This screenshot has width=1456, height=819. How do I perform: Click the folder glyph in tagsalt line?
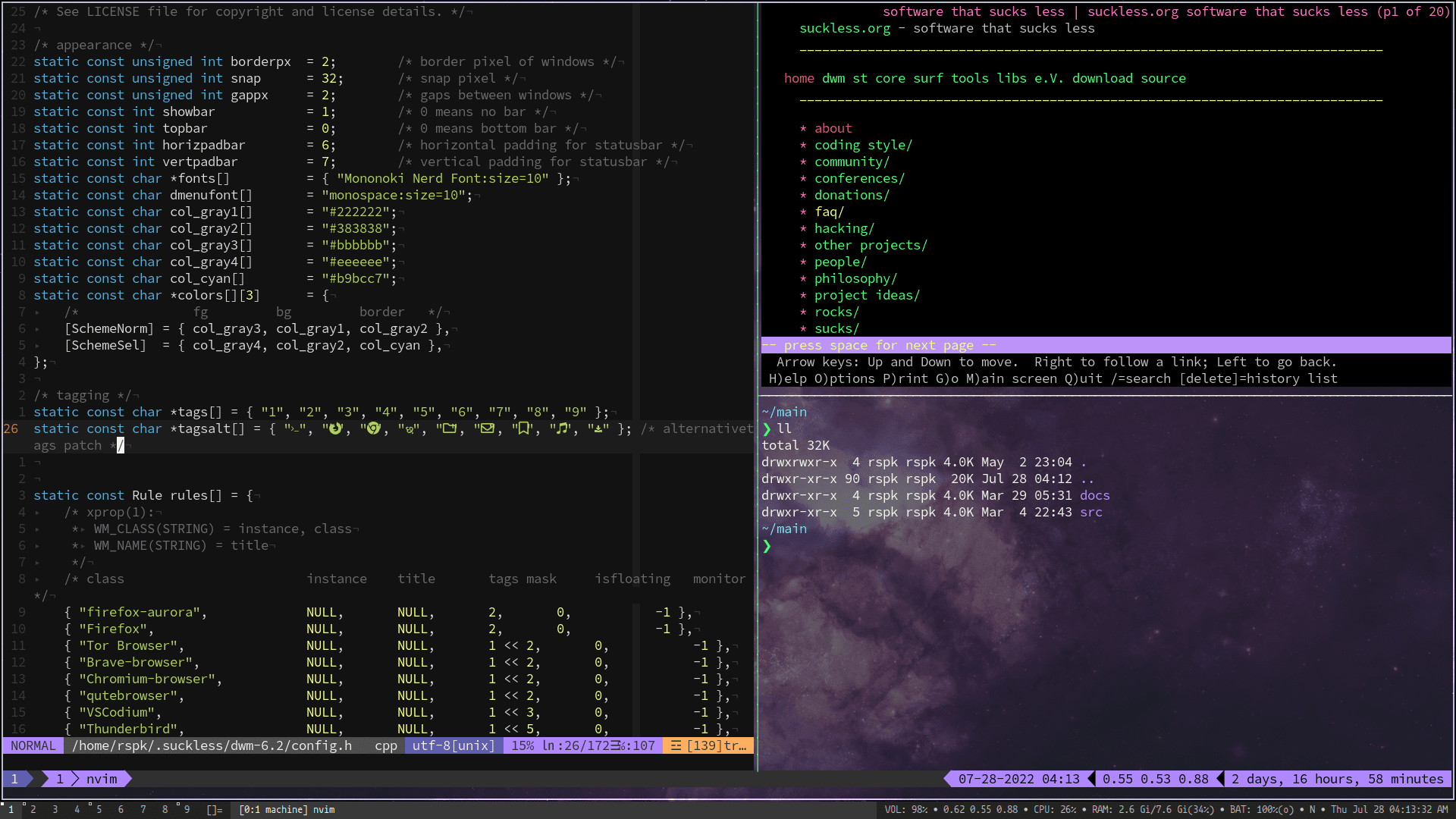click(449, 429)
